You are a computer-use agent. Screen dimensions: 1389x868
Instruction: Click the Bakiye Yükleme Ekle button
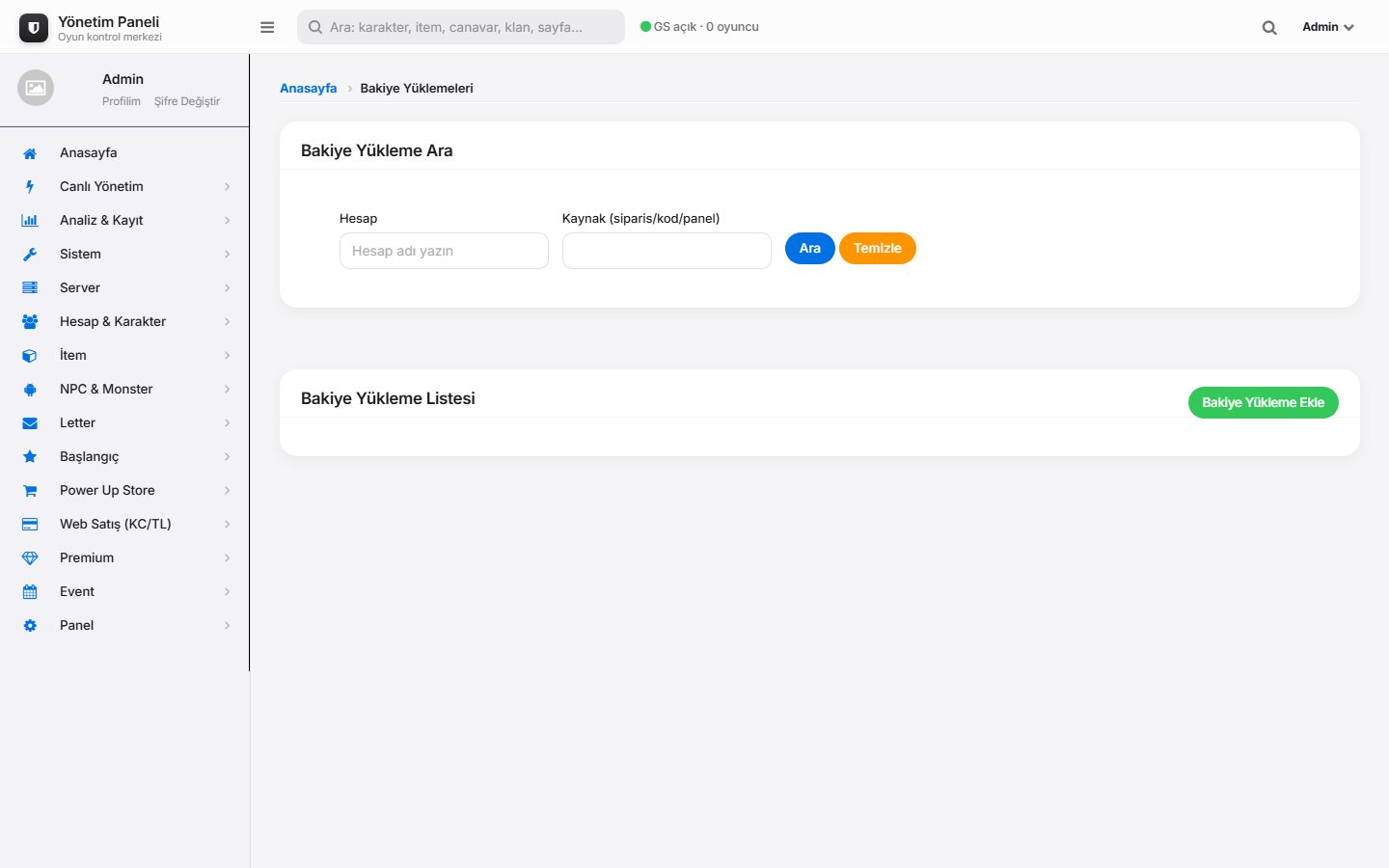pos(1264,403)
